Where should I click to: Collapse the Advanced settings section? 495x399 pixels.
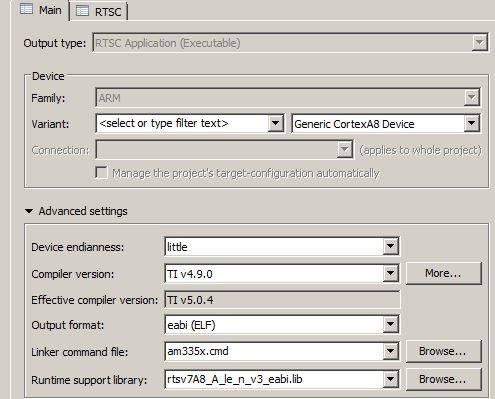29,211
